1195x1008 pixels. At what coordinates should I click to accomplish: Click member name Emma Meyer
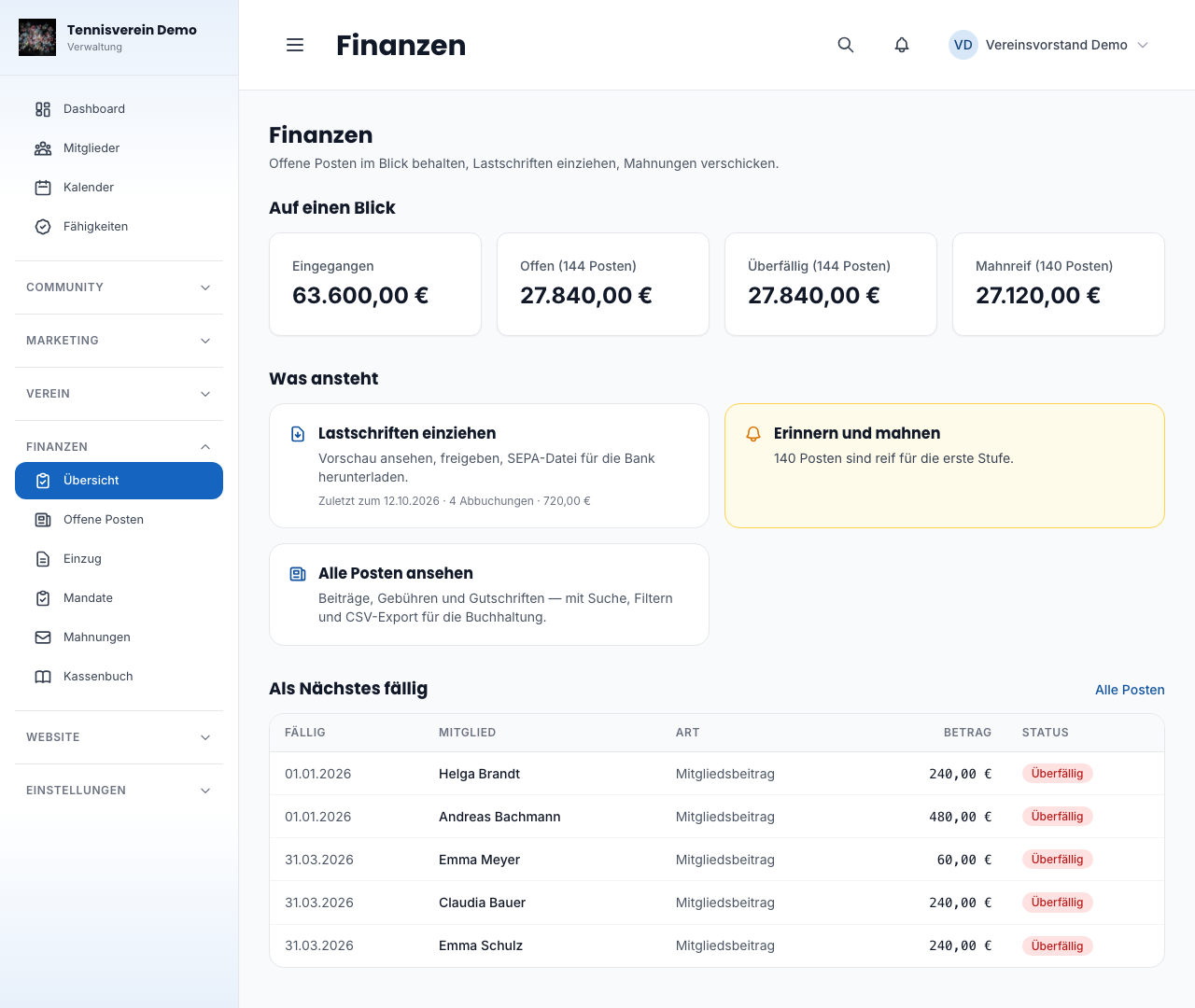pos(479,860)
